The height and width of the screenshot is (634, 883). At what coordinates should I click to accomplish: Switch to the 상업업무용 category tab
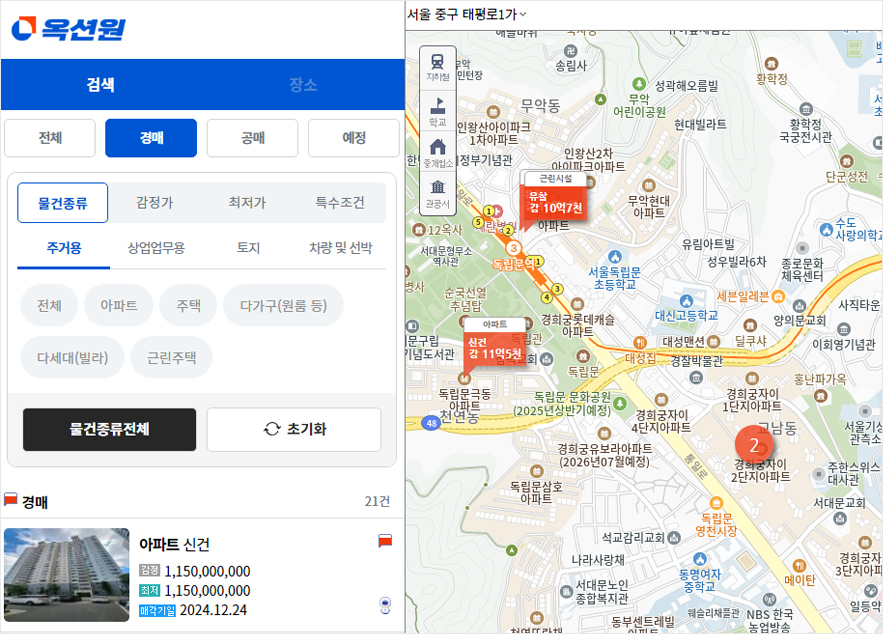156,248
